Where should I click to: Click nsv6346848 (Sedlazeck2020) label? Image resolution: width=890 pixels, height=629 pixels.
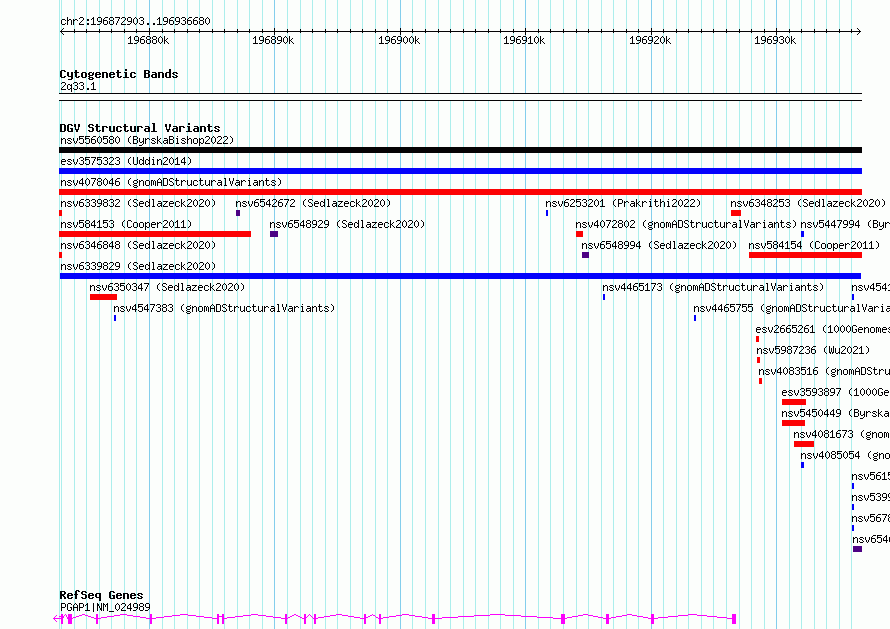click(x=138, y=245)
